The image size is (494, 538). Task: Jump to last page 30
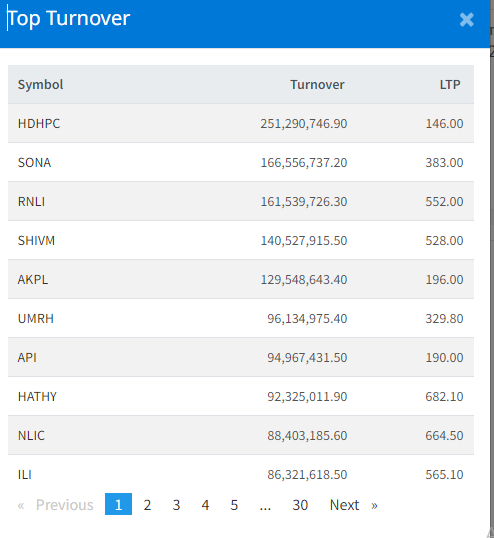[x=300, y=505]
